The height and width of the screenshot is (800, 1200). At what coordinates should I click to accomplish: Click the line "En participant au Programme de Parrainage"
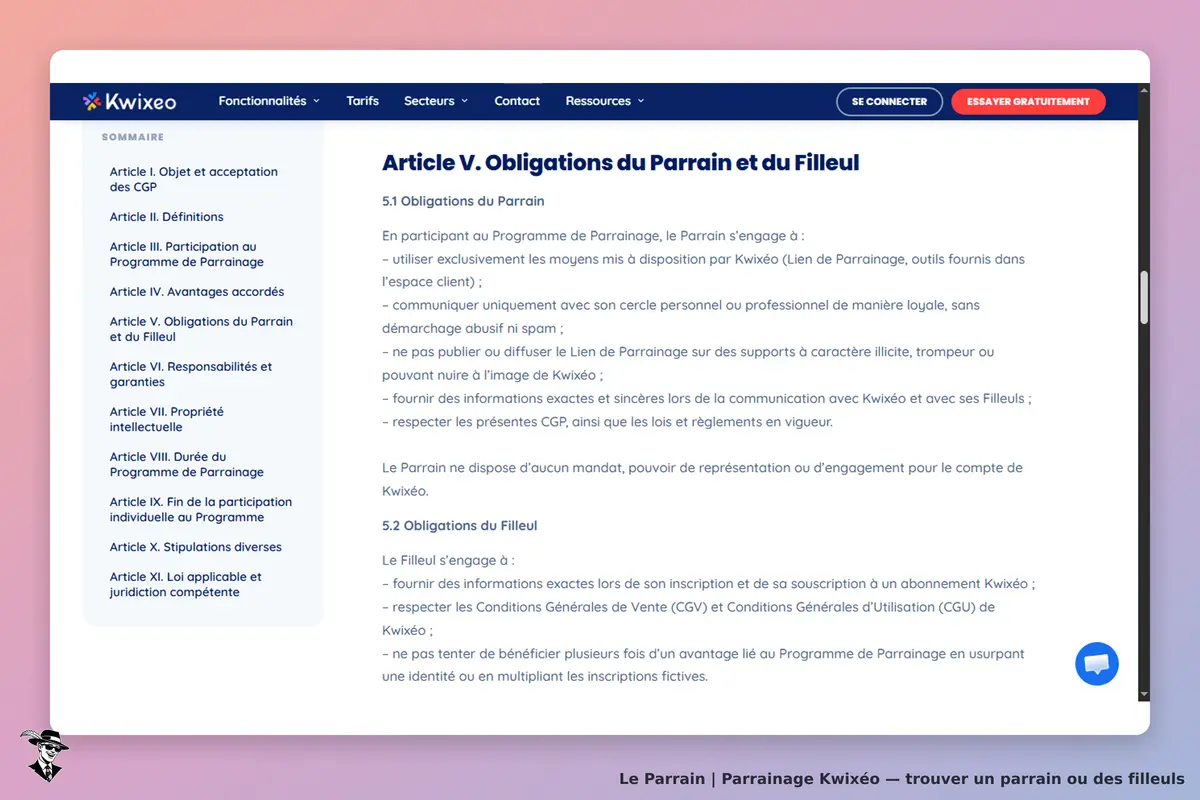(593, 236)
